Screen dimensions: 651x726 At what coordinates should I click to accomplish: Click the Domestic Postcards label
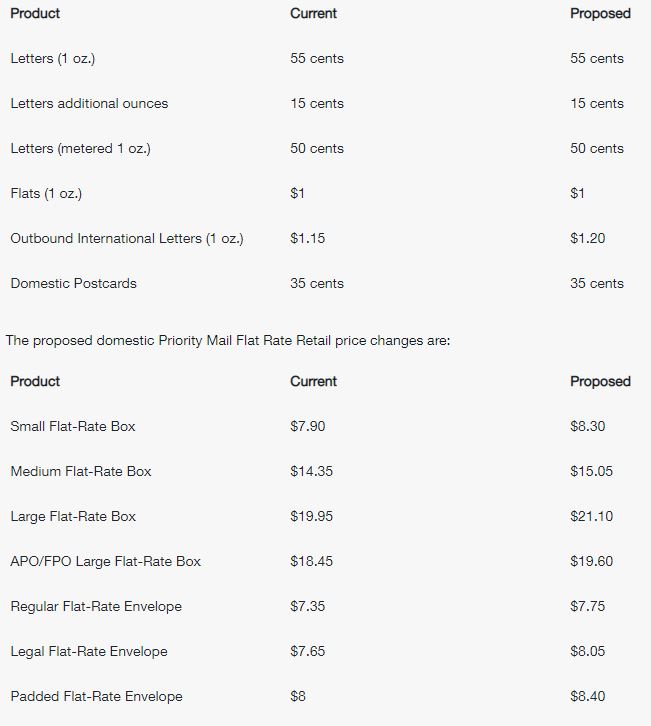click(x=74, y=283)
